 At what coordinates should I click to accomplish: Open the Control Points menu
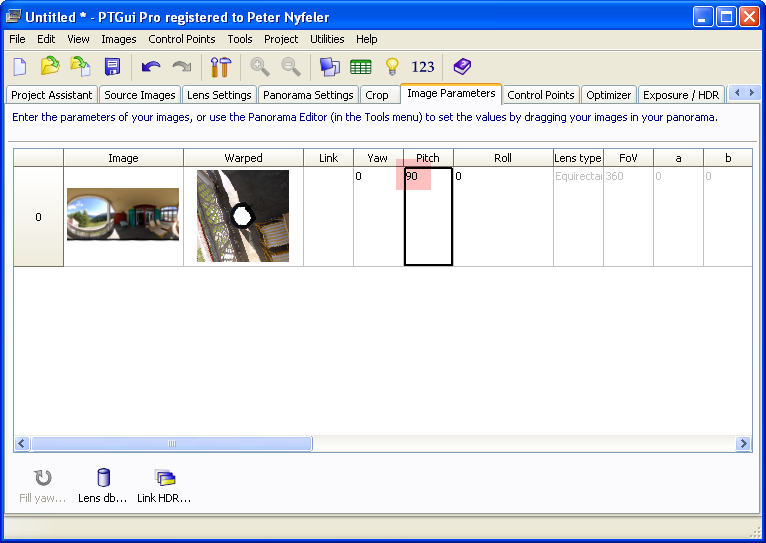(181, 39)
